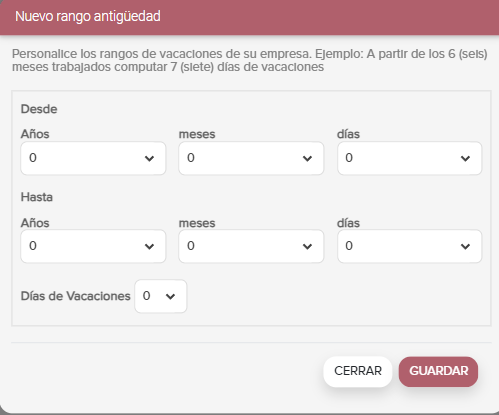Click the Días de Vacaciones label
The width and height of the screenshot is (499, 415).
click(x=76, y=296)
